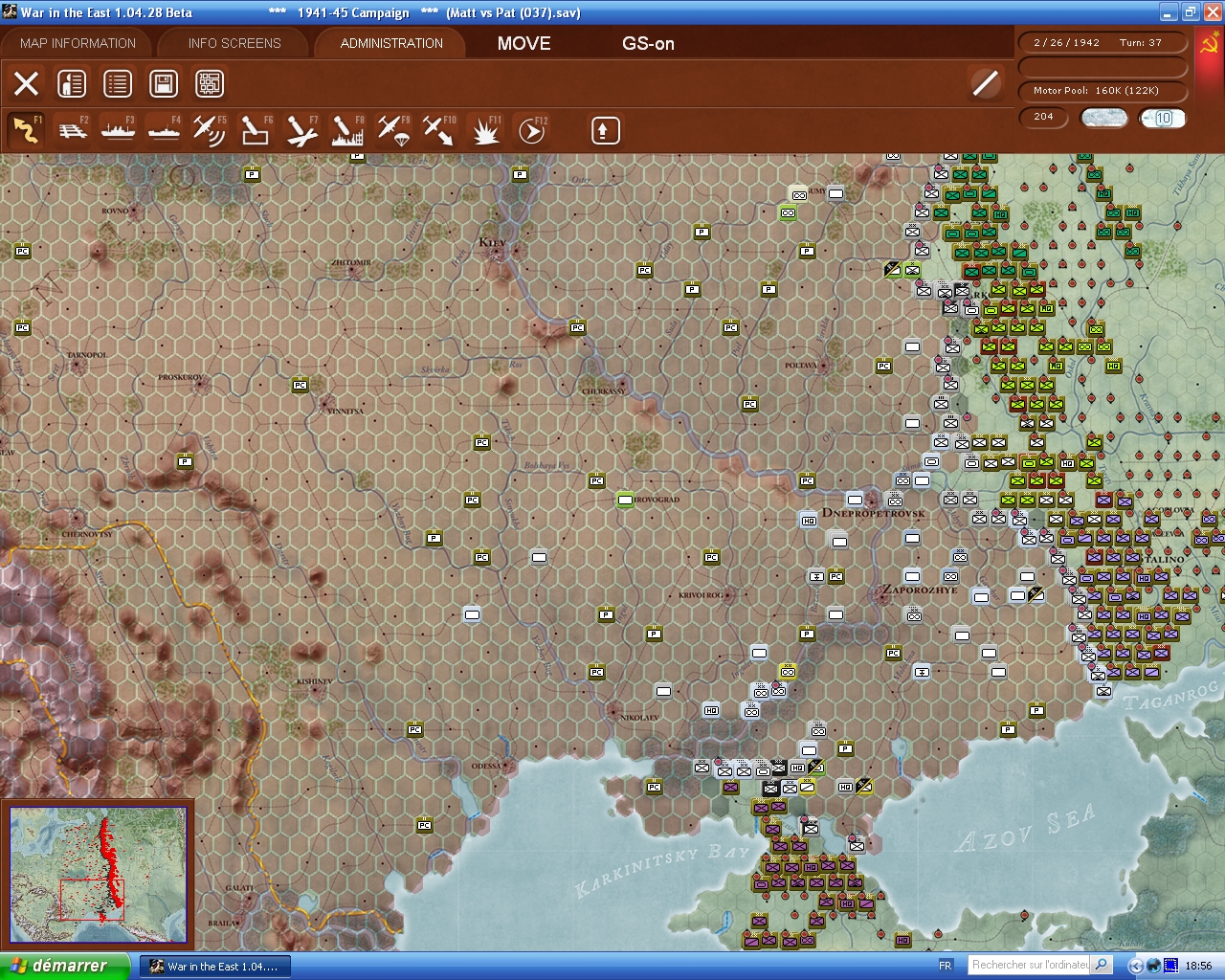Click the Kiev city label on the map
1225x980 pixels.
492,242
